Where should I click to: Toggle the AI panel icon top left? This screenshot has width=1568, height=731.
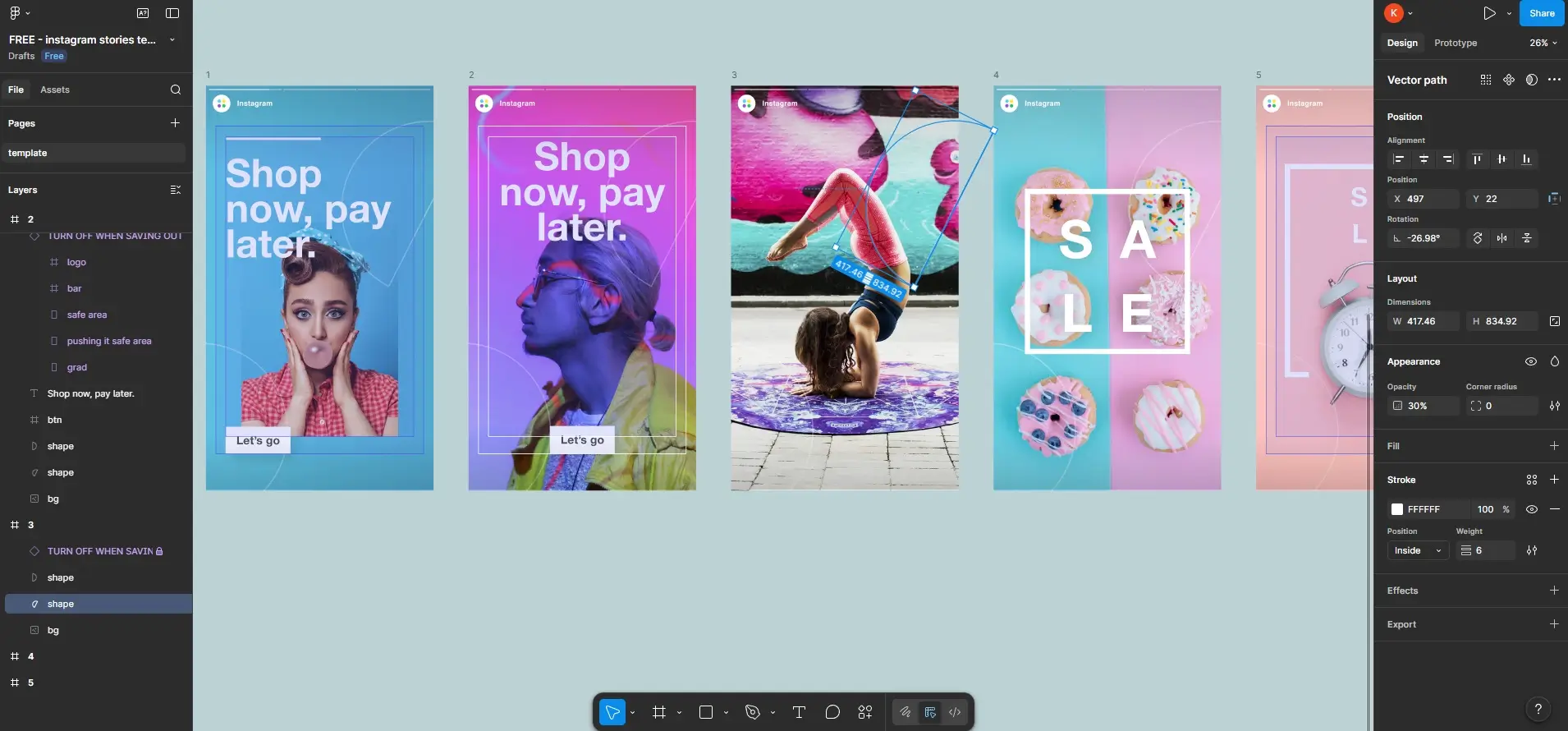[143, 13]
